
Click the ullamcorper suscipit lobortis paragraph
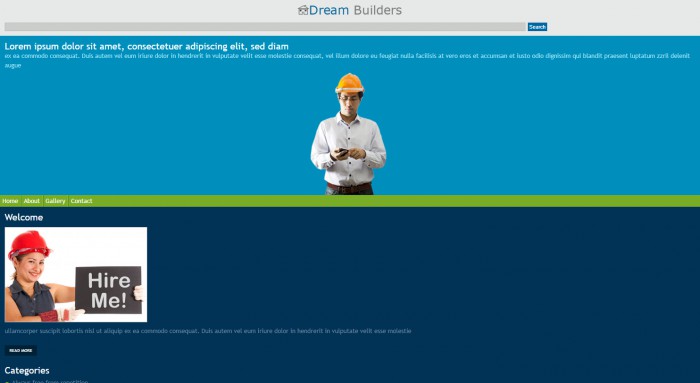click(208, 331)
